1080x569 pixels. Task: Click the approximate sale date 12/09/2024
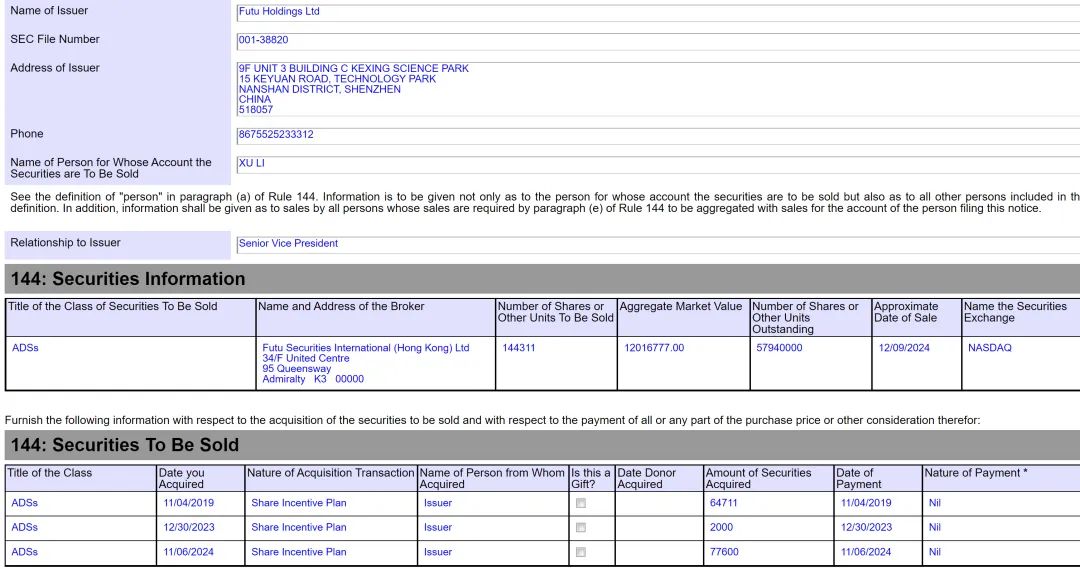[x=904, y=348]
